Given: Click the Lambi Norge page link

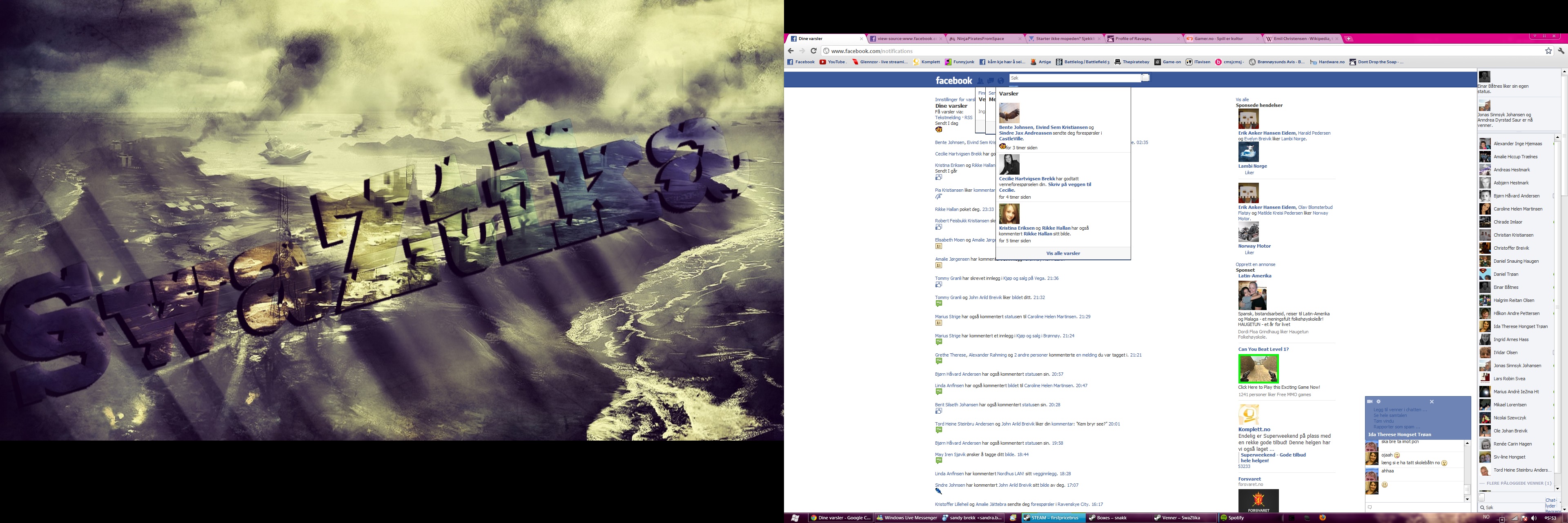Looking at the screenshot, I should click(1252, 166).
